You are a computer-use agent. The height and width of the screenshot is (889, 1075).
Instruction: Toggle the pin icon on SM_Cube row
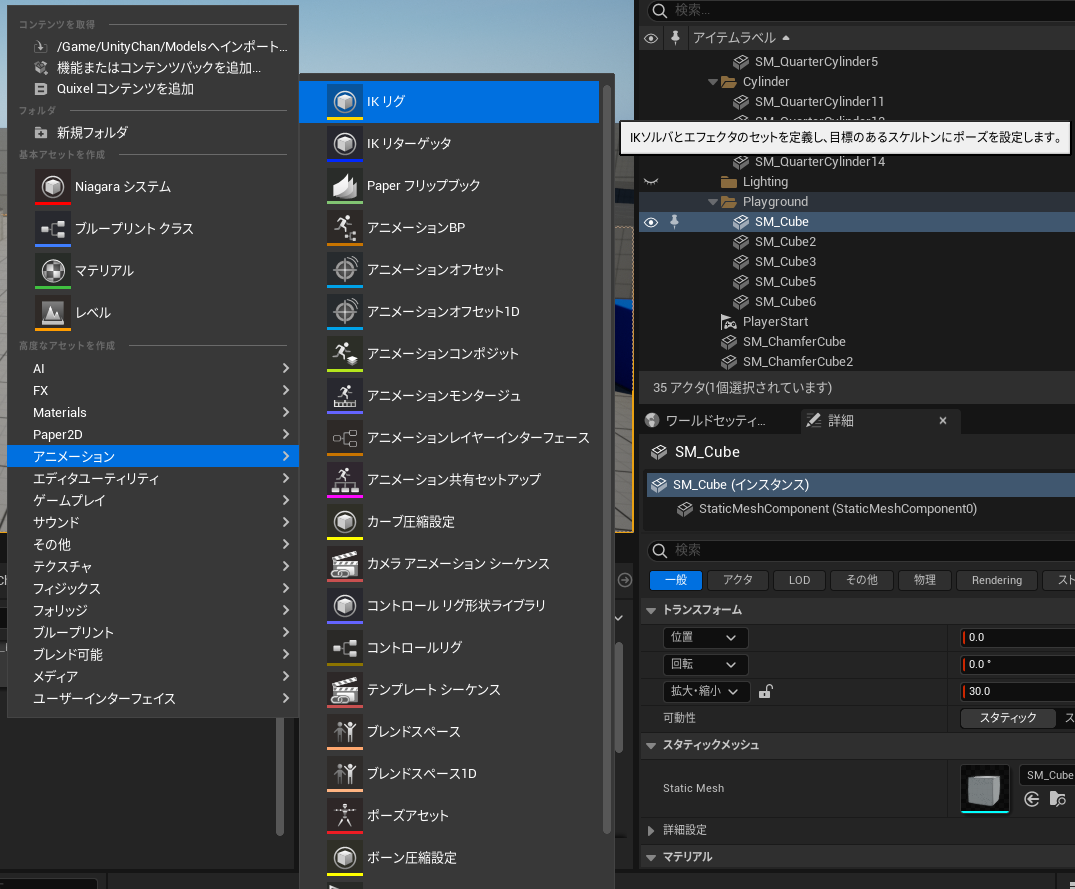pos(675,221)
